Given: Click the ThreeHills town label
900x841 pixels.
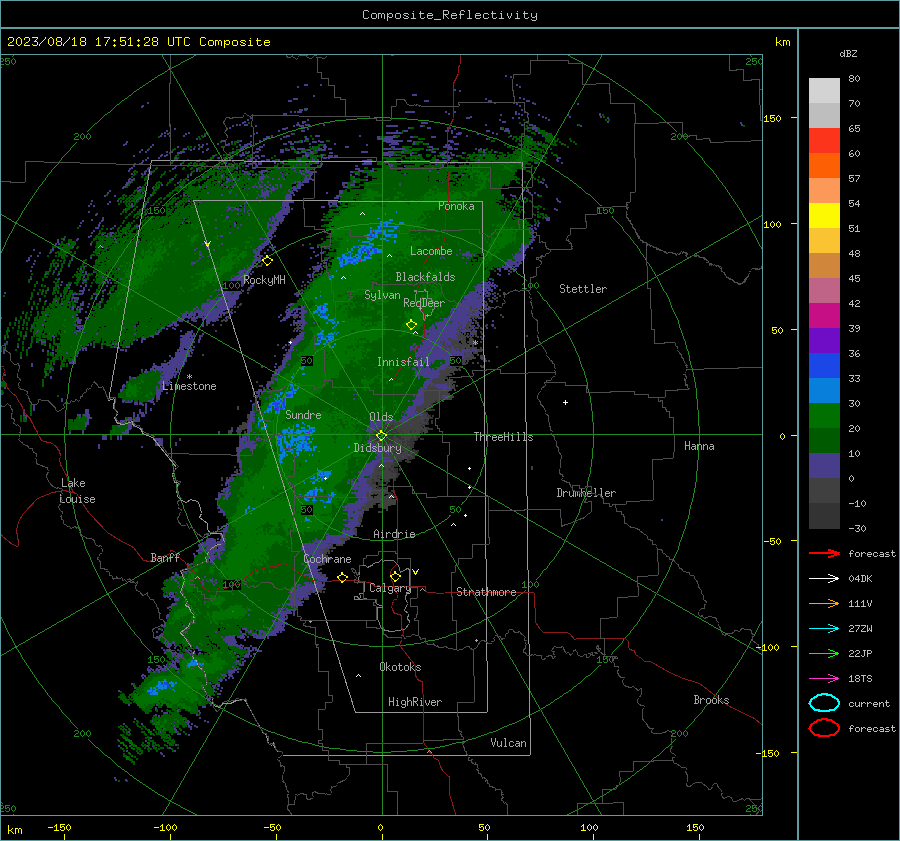Looking at the screenshot, I should 503,437.
